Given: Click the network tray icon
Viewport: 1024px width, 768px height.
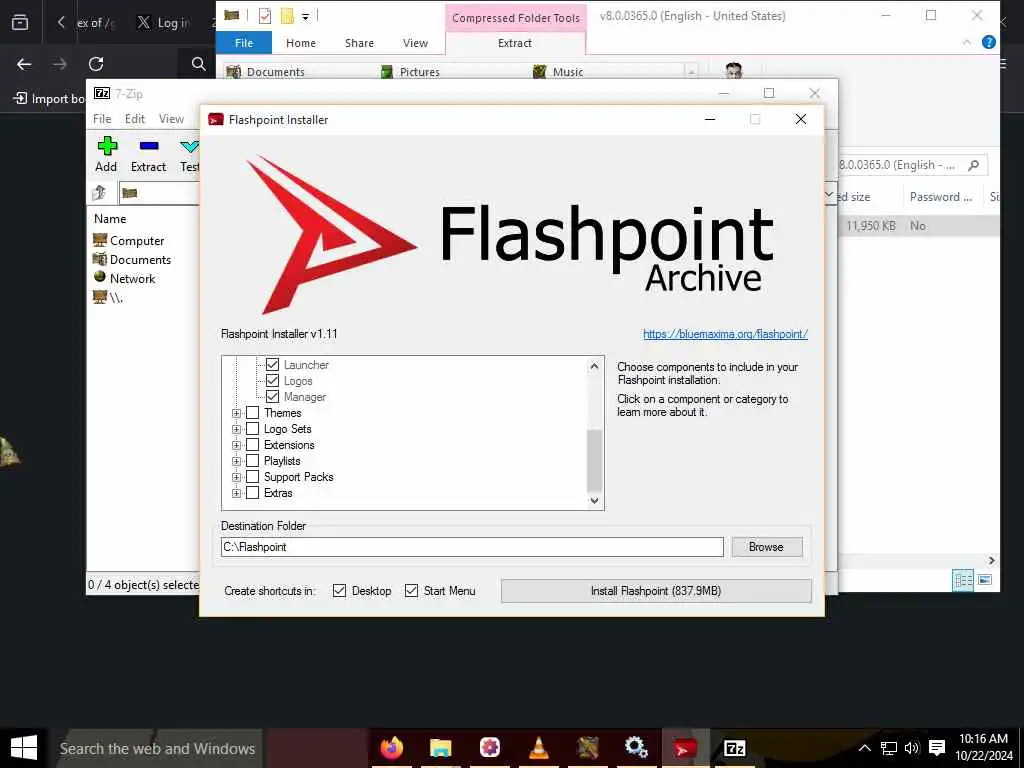Looking at the screenshot, I should (889, 748).
